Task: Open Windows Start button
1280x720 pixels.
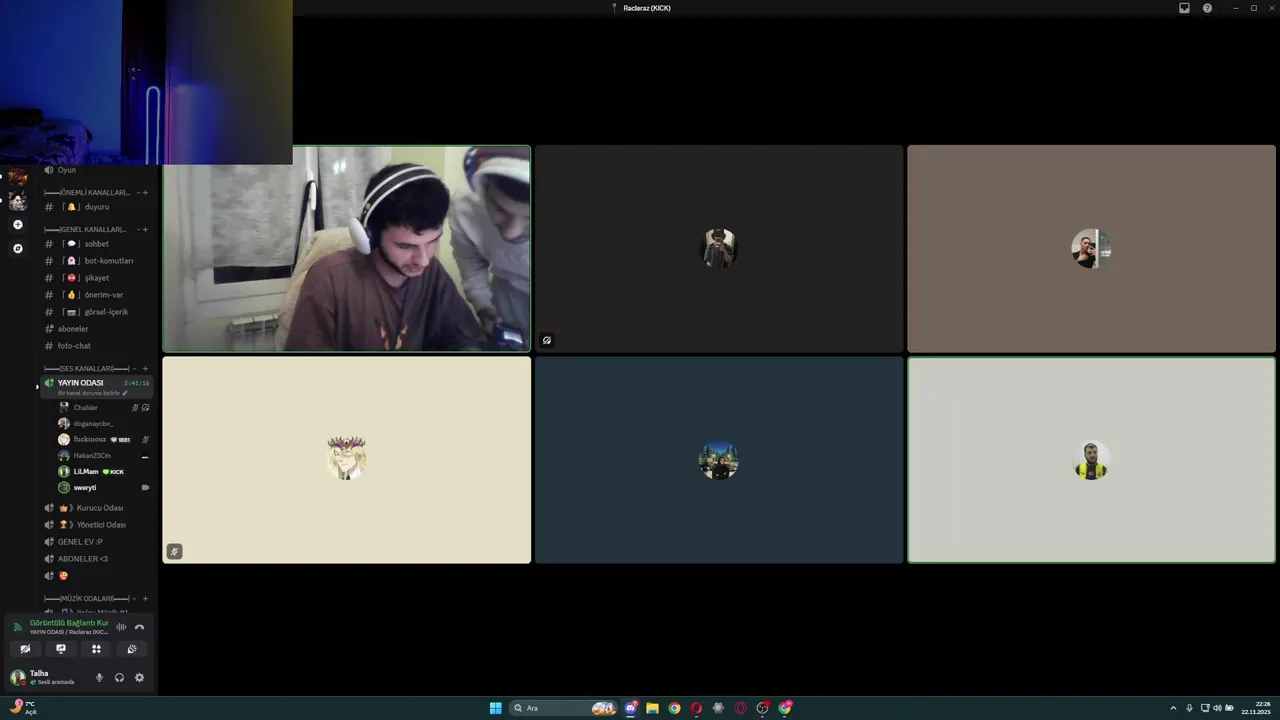Action: pyautogui.click(x=495, y=708)
